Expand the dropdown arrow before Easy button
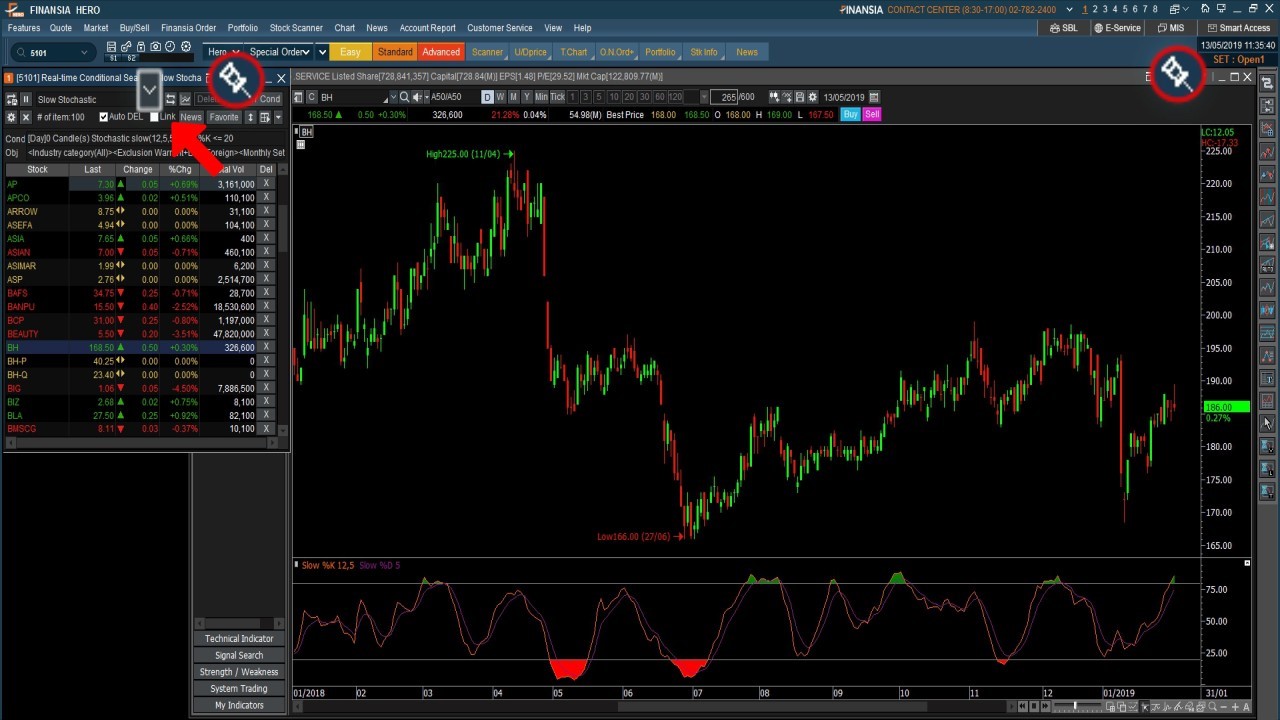 pyautogui.click(x=321, y=52)
